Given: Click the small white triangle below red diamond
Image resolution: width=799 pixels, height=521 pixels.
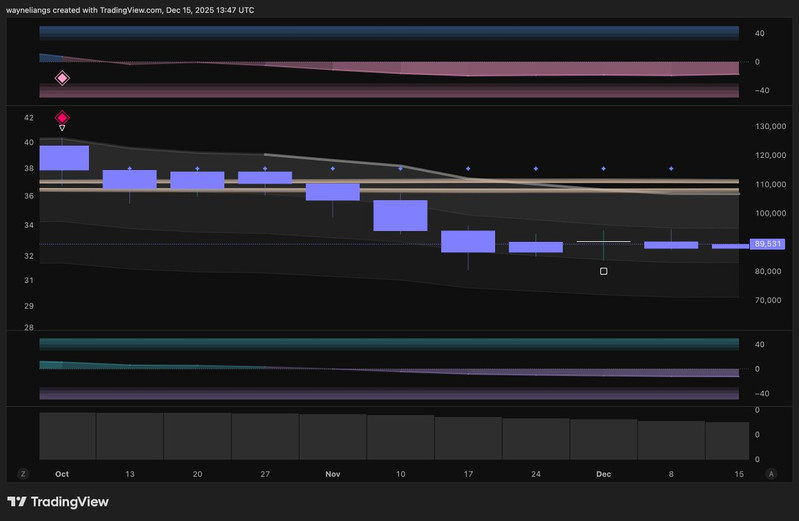Looking at the screenshot, I should 62,128.
